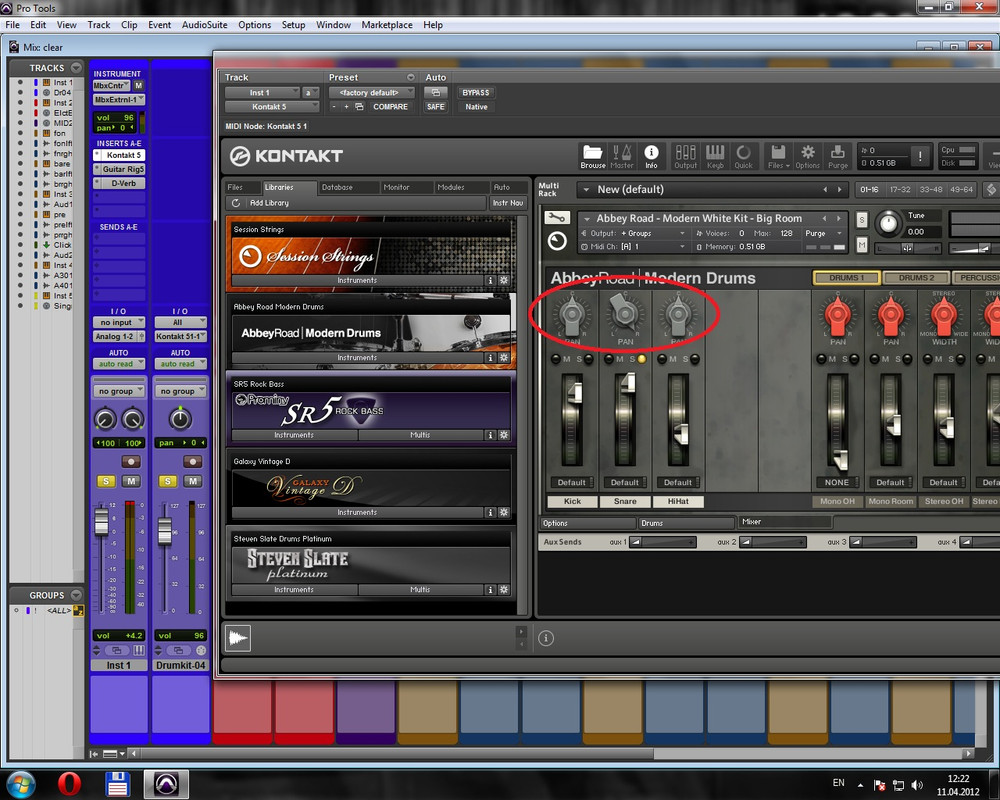1000x800 pixels.
Task: Expand the New (default) multi rack menu
Action: click(x=586, y=189)
